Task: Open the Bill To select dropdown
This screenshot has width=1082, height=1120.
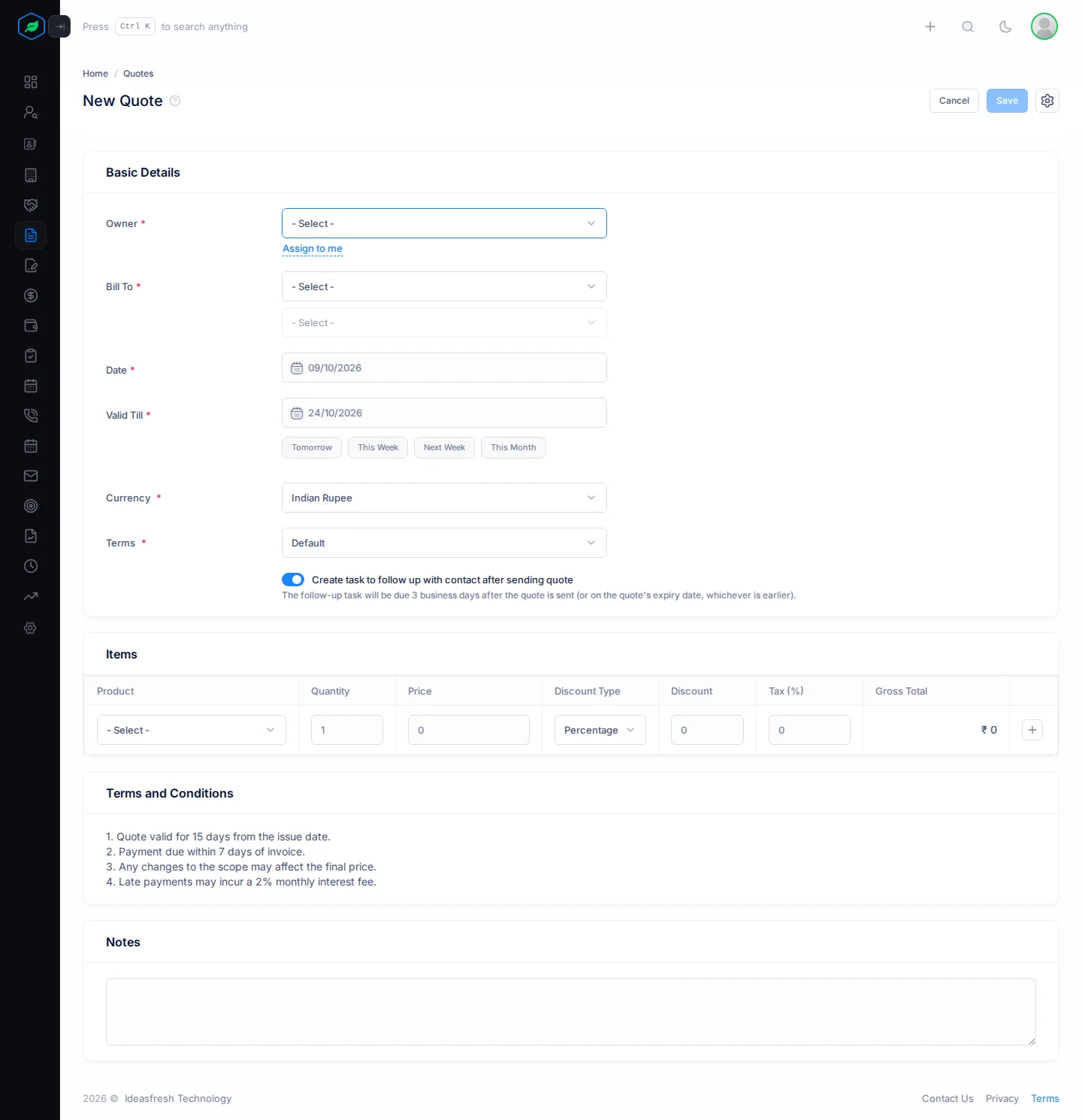Action: pyautogui.click(x=444, y=286)
